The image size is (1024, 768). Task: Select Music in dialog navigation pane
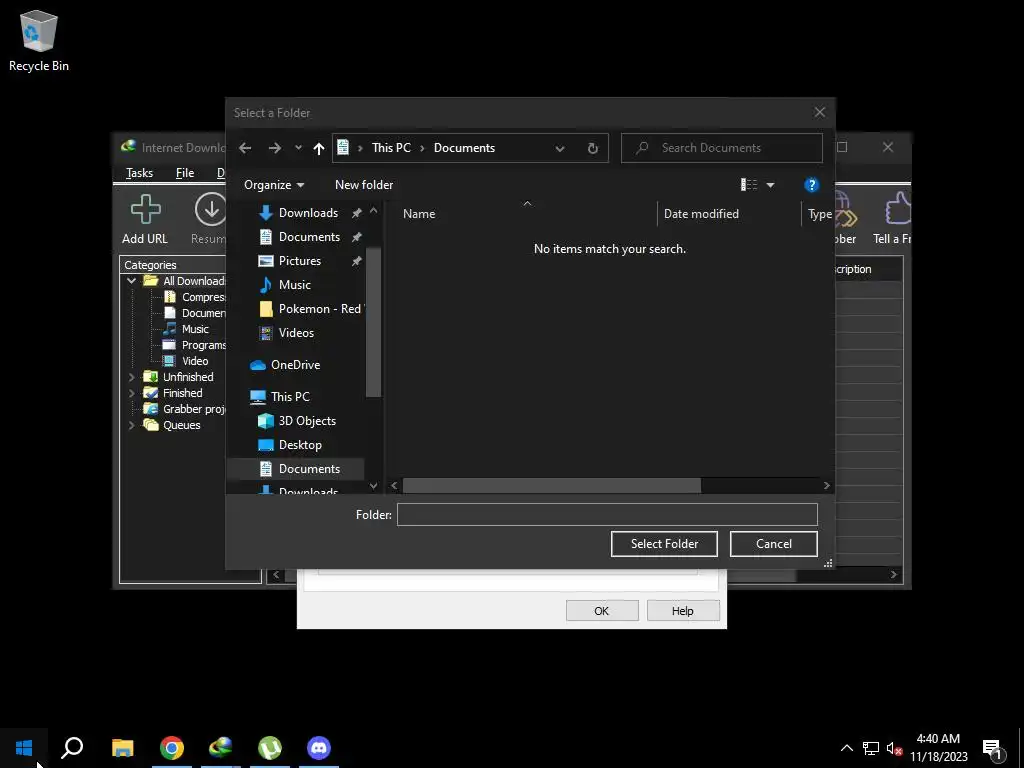295,285
